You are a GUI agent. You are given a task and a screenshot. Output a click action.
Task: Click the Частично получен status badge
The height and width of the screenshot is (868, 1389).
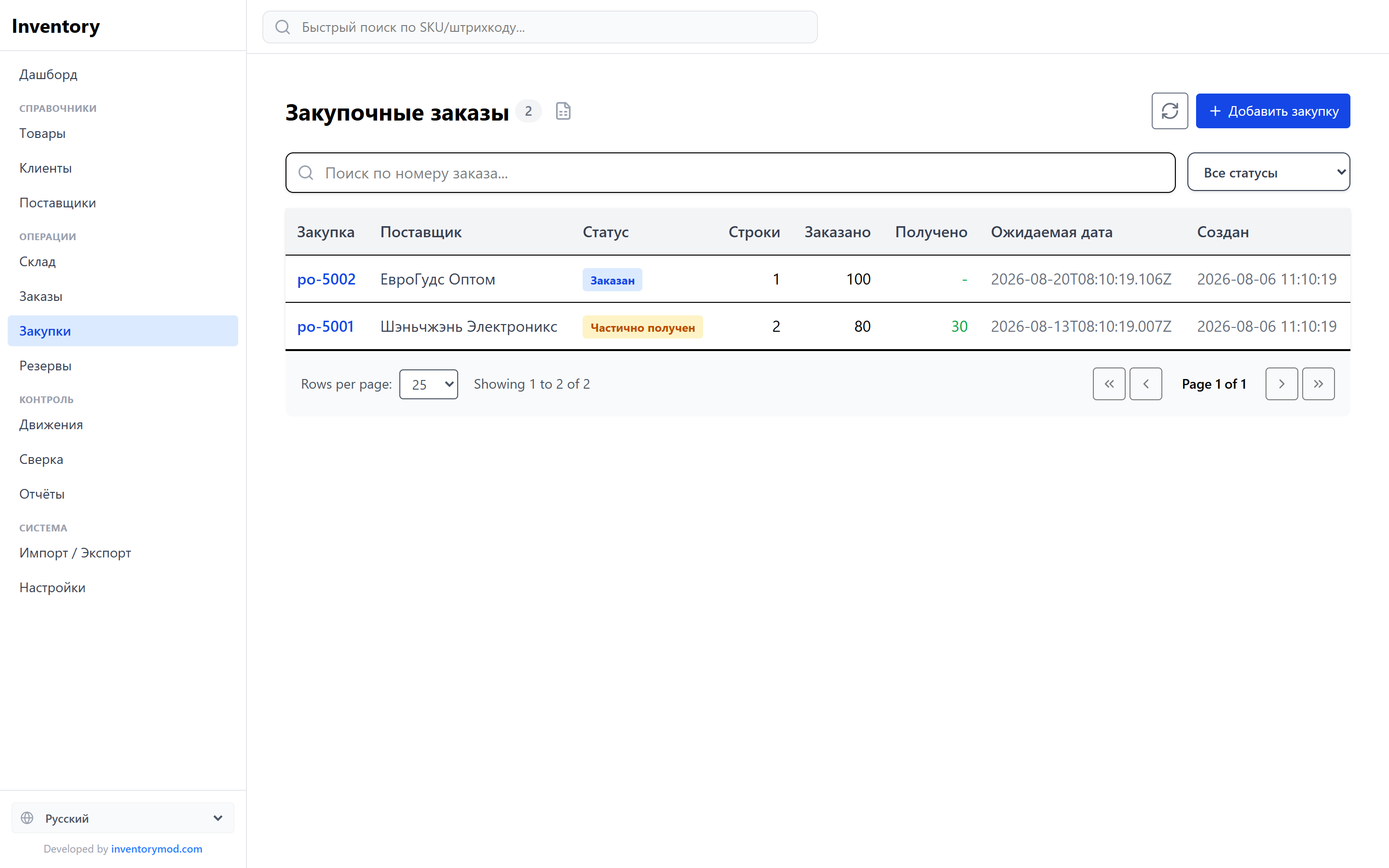[x=642, y=327]
